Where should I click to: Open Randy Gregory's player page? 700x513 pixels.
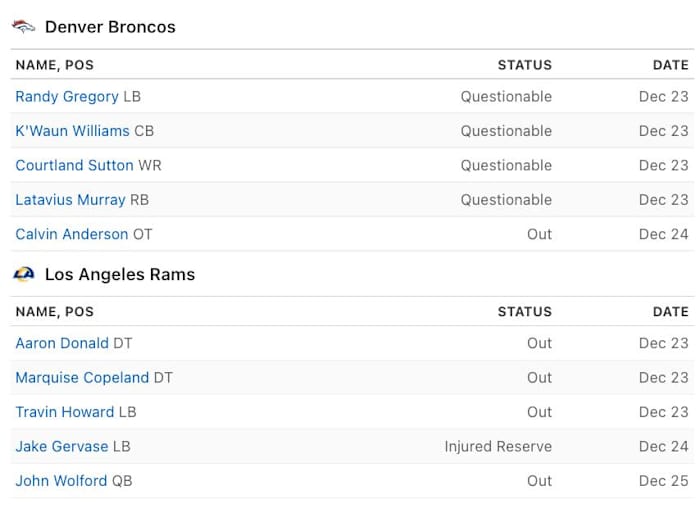pyautogui.click(x=66, y=97)
